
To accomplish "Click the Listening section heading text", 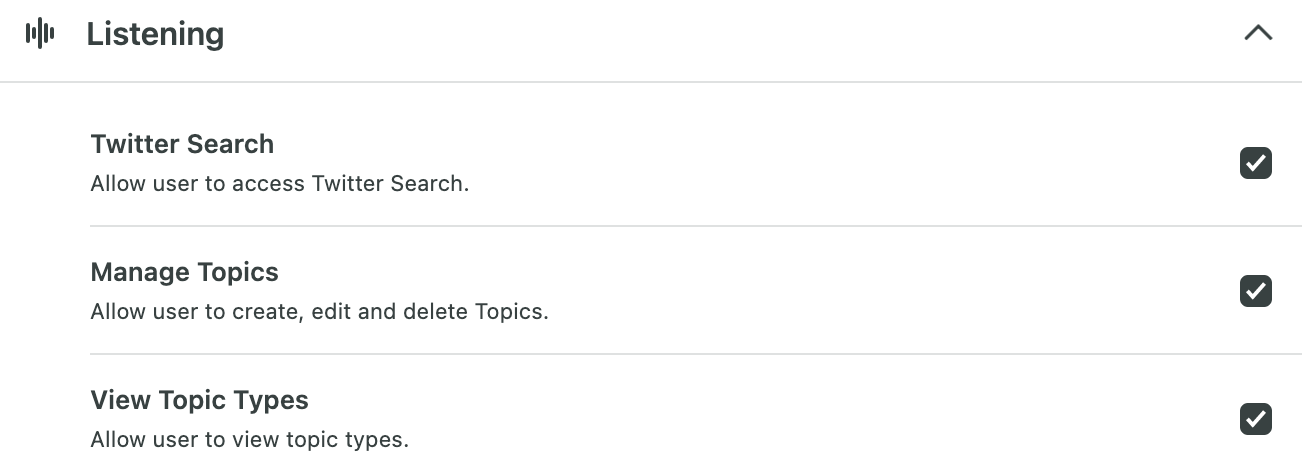I will coord(155,34).
